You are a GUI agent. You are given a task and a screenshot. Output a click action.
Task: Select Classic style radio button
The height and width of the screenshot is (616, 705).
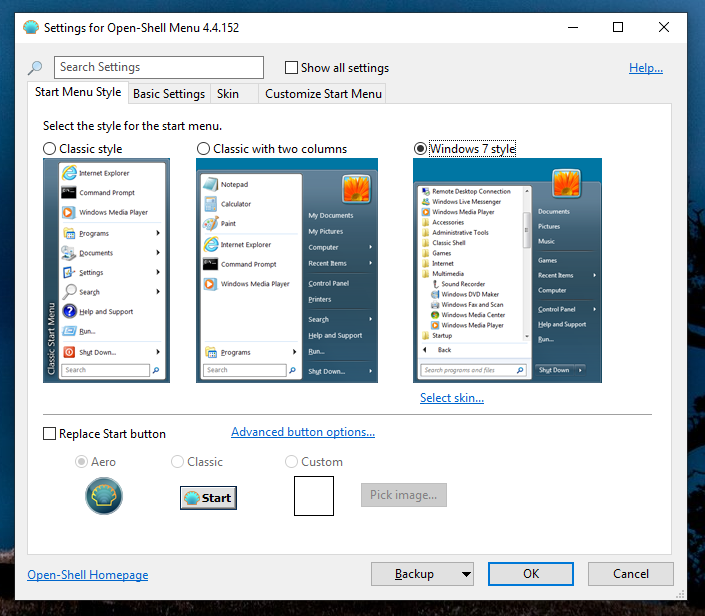[x=49, y=149]
